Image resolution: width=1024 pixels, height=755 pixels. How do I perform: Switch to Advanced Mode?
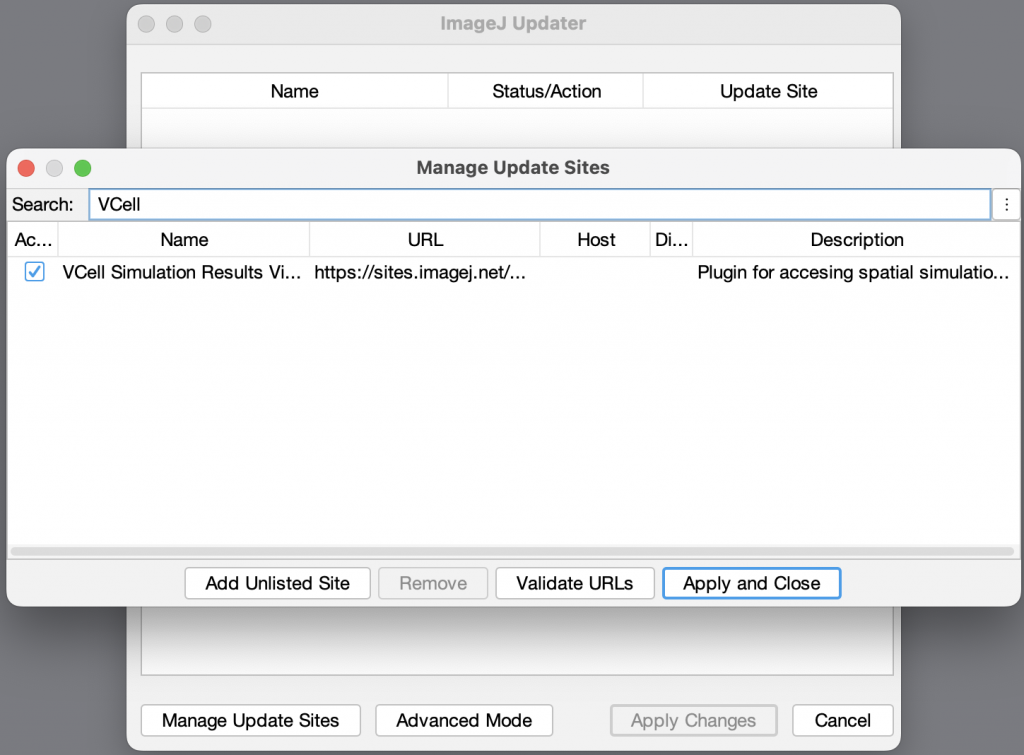click(x=463, y=720)
